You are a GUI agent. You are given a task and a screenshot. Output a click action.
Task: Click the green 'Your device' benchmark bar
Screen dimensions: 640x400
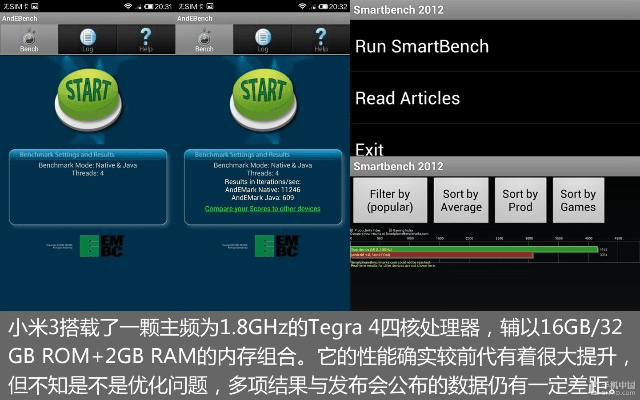click(474, 249)
